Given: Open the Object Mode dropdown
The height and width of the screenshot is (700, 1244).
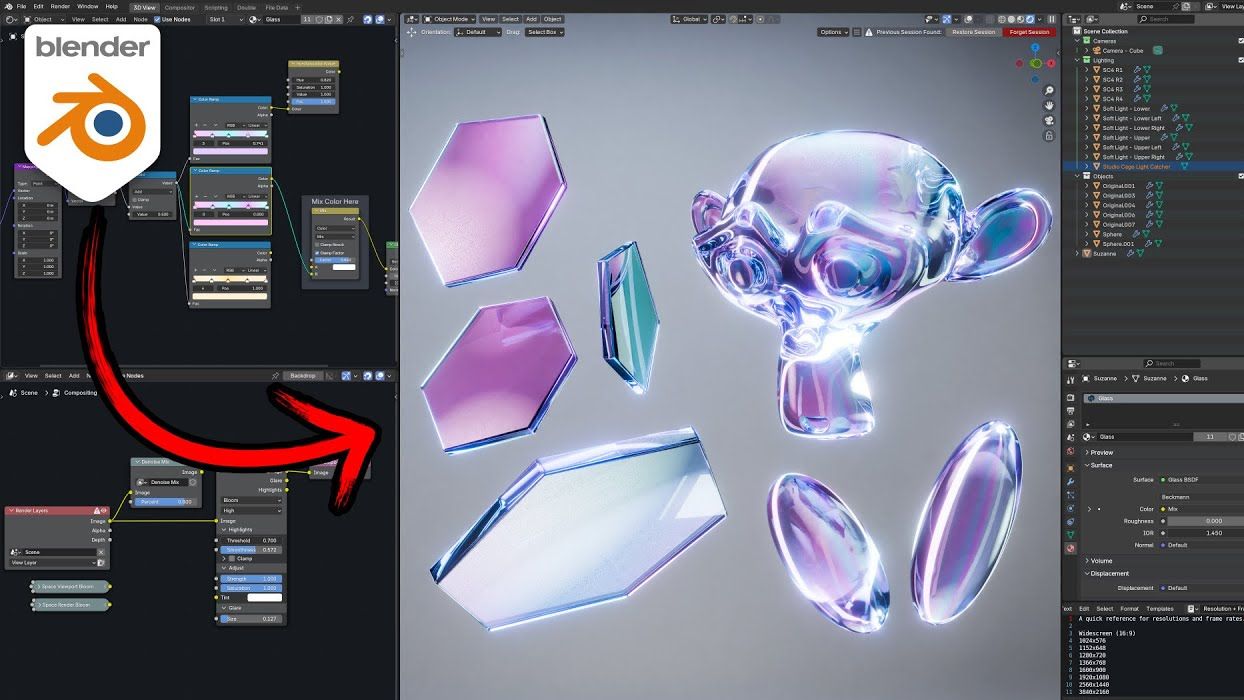Looking at the screenshot, I should 449,19.
